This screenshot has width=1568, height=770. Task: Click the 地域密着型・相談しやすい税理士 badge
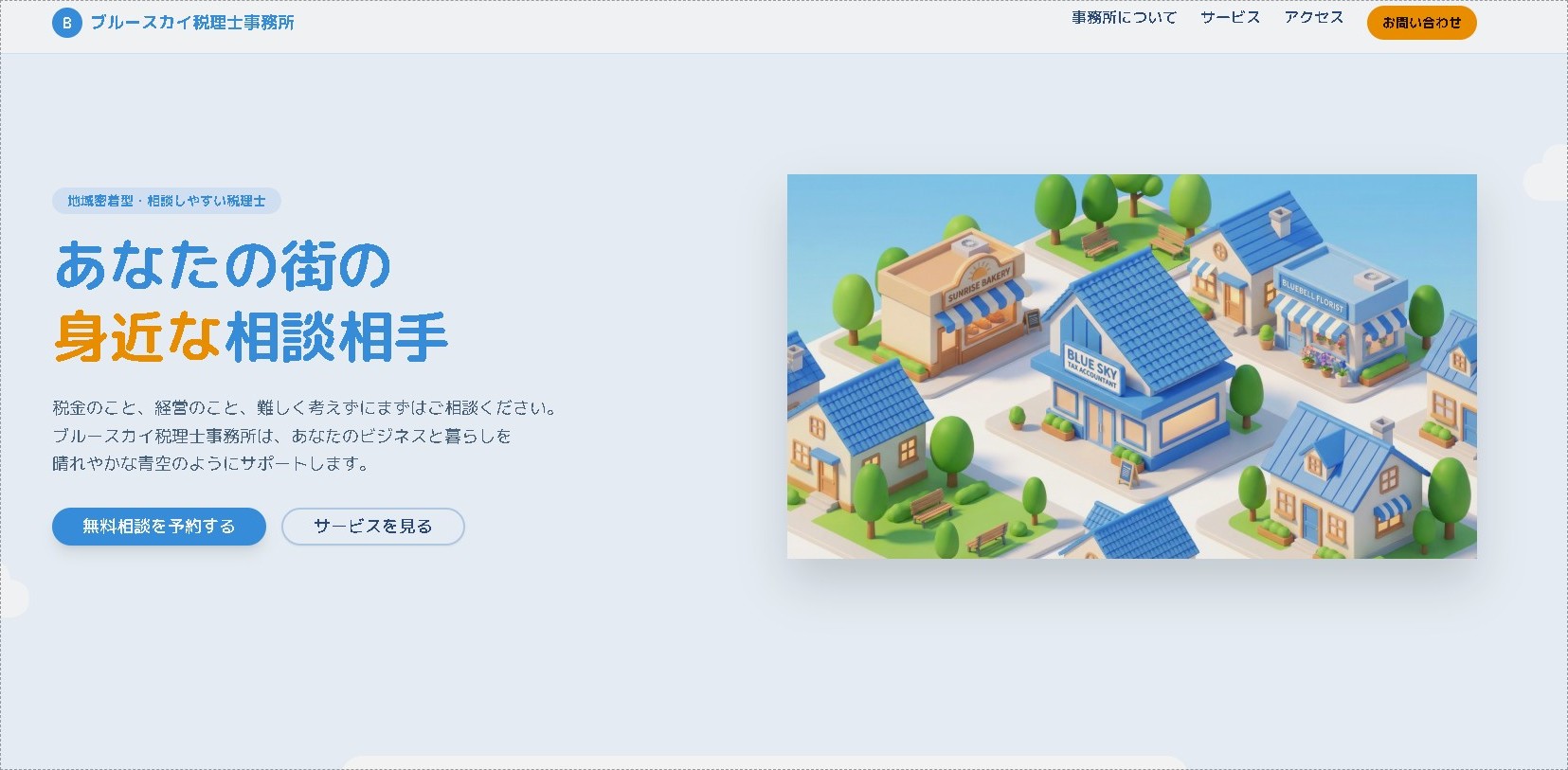167,201
